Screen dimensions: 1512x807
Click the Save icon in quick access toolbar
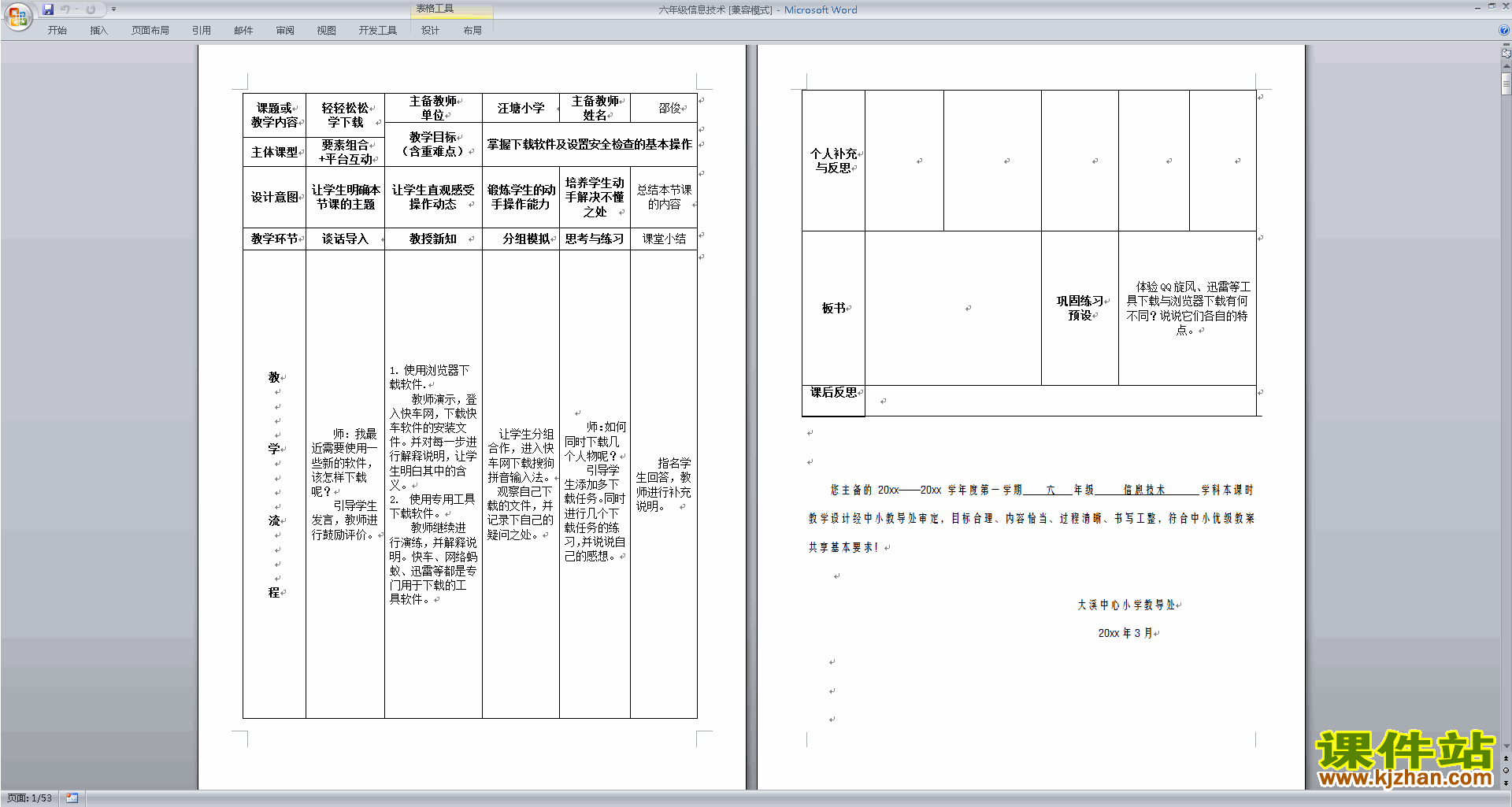tap(48, 9)
